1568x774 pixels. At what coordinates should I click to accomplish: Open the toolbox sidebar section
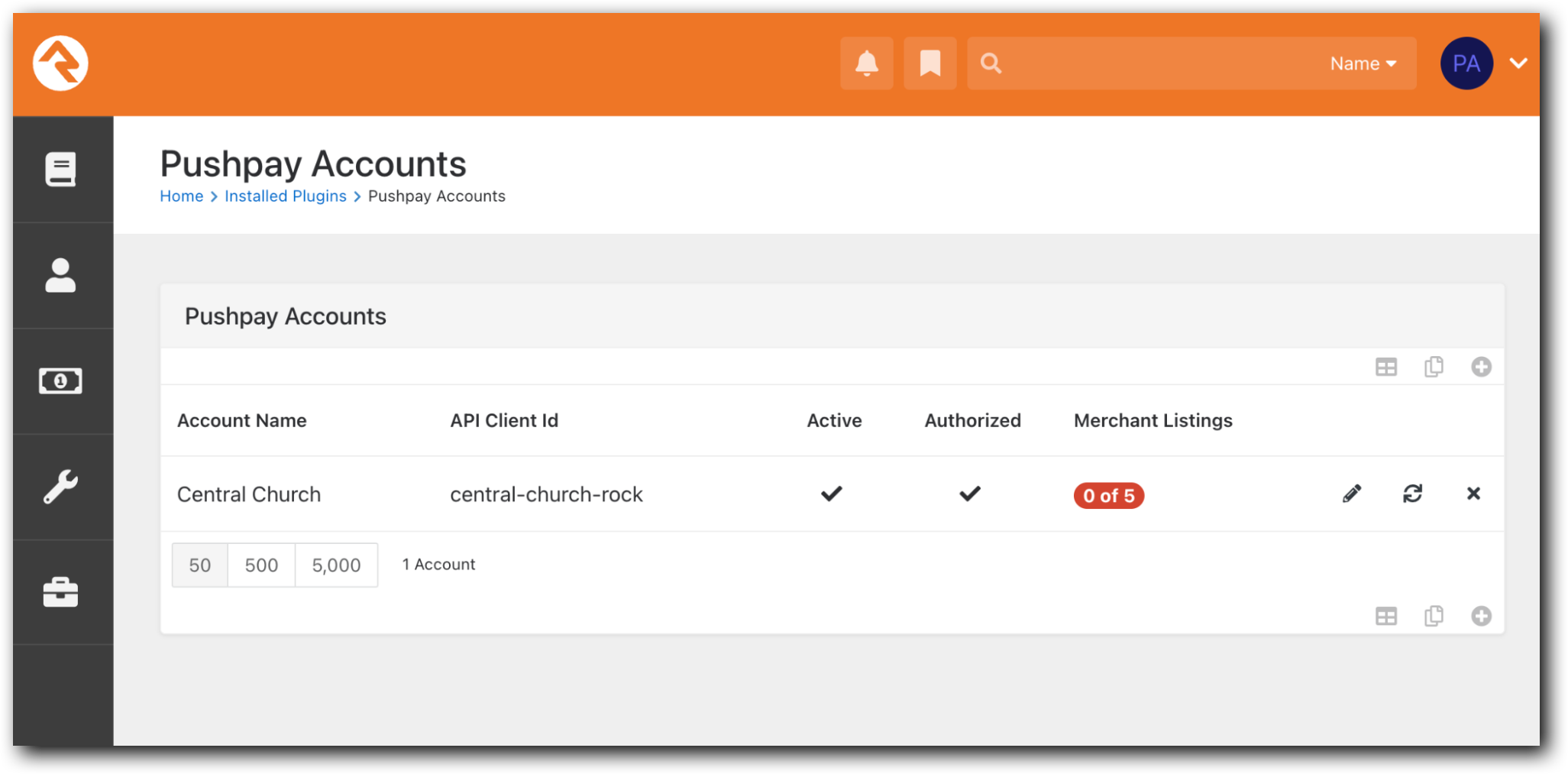(63, 591)
